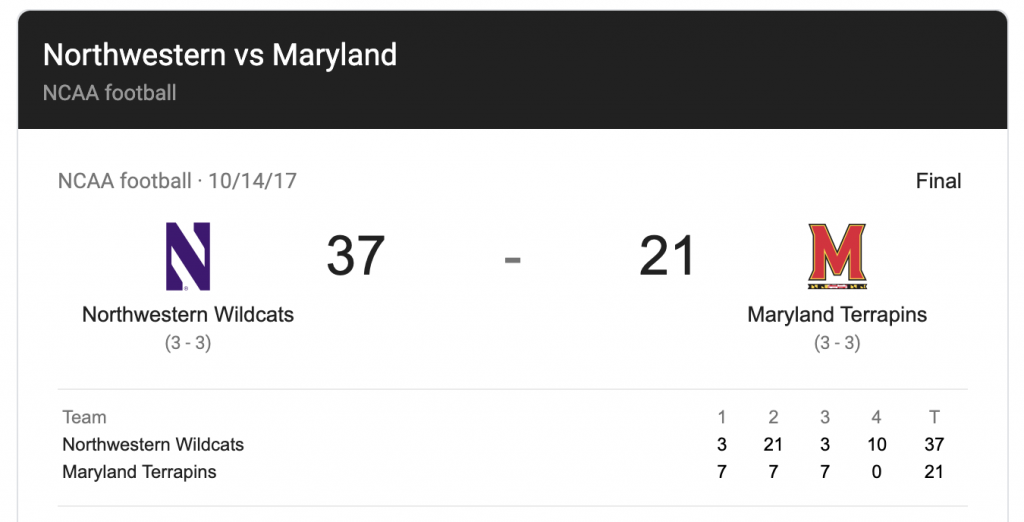
Task: Select Maryland Terrapins team name under the logo
Action: point(837,314)
